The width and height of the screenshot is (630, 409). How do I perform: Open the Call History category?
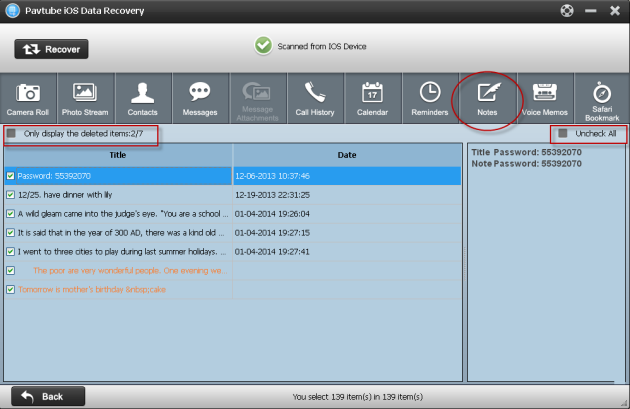315,98
